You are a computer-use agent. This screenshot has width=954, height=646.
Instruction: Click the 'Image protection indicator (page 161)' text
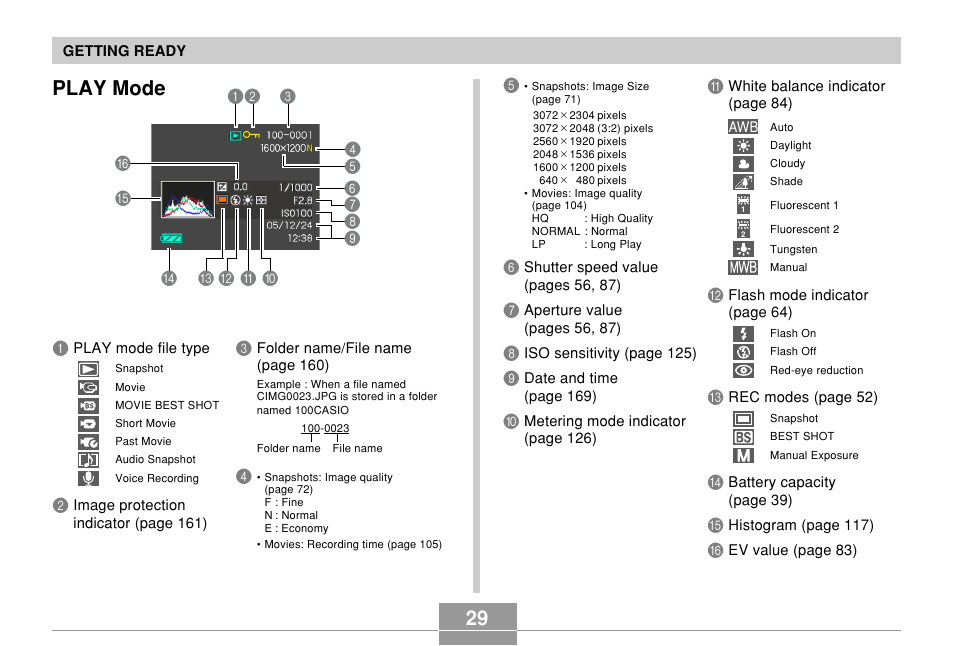(140, 514)
